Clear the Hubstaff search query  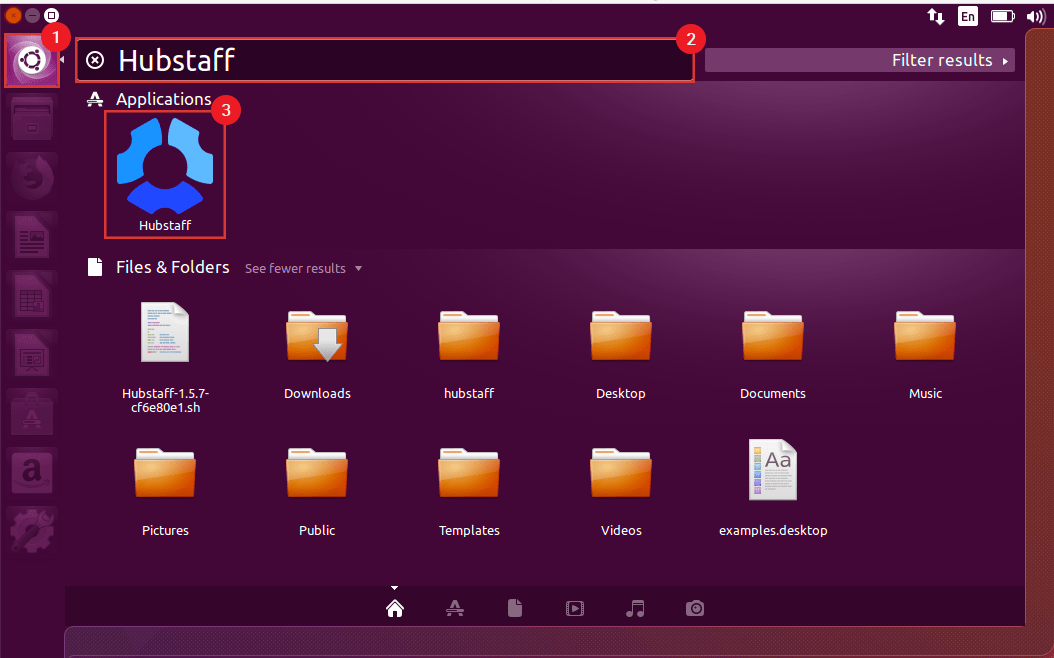95,60
